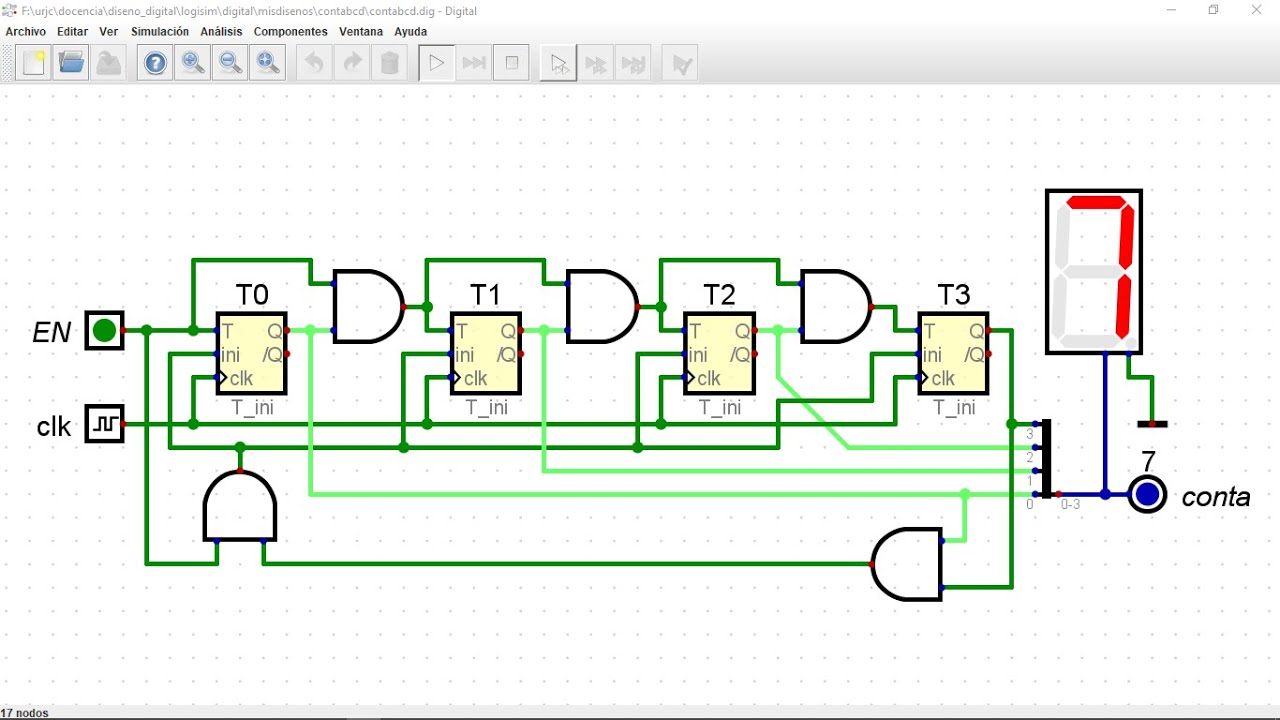Toggle the EN input pin
This screenshot has height=720, width=1280.
pyautogui.click(x=104, y=330)
